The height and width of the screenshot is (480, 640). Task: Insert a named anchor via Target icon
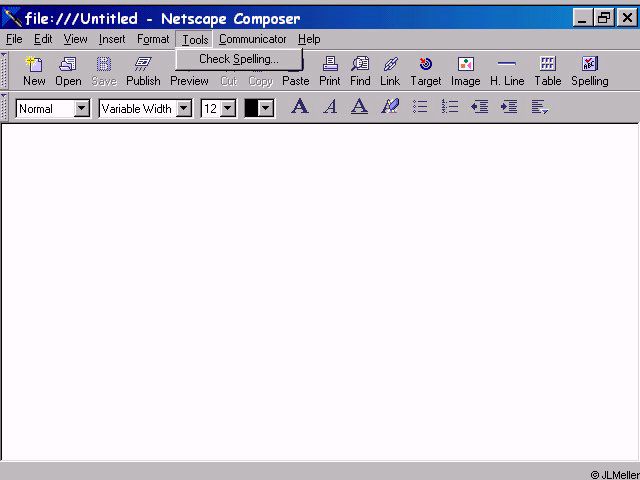point(426,71)
